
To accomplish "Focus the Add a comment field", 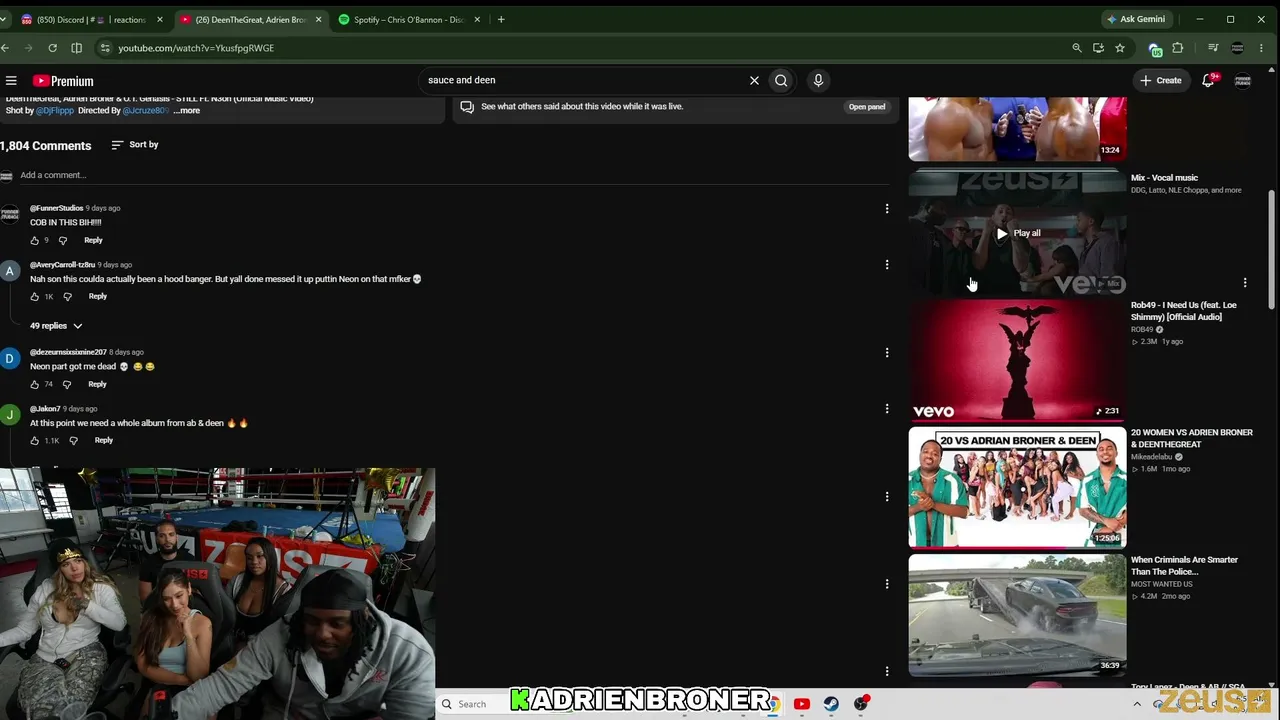I will point(455,176).
